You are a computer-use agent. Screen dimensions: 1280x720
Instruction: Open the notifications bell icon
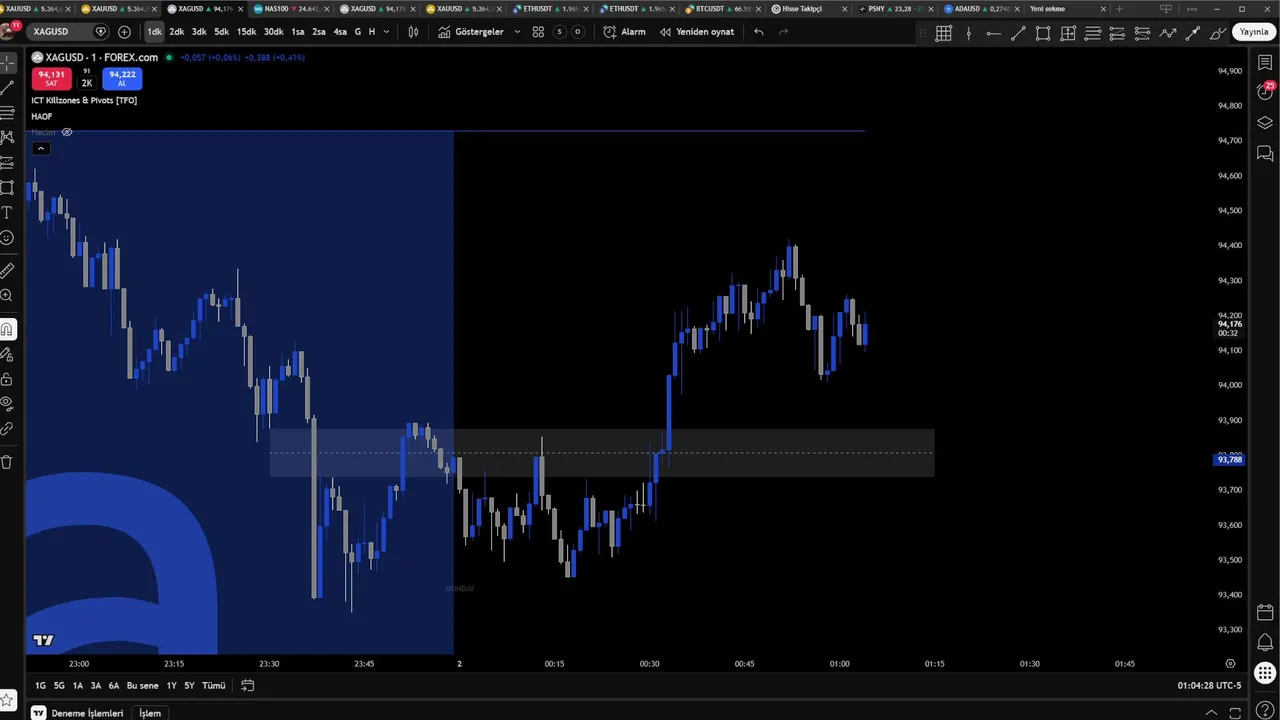point(1265,642)
